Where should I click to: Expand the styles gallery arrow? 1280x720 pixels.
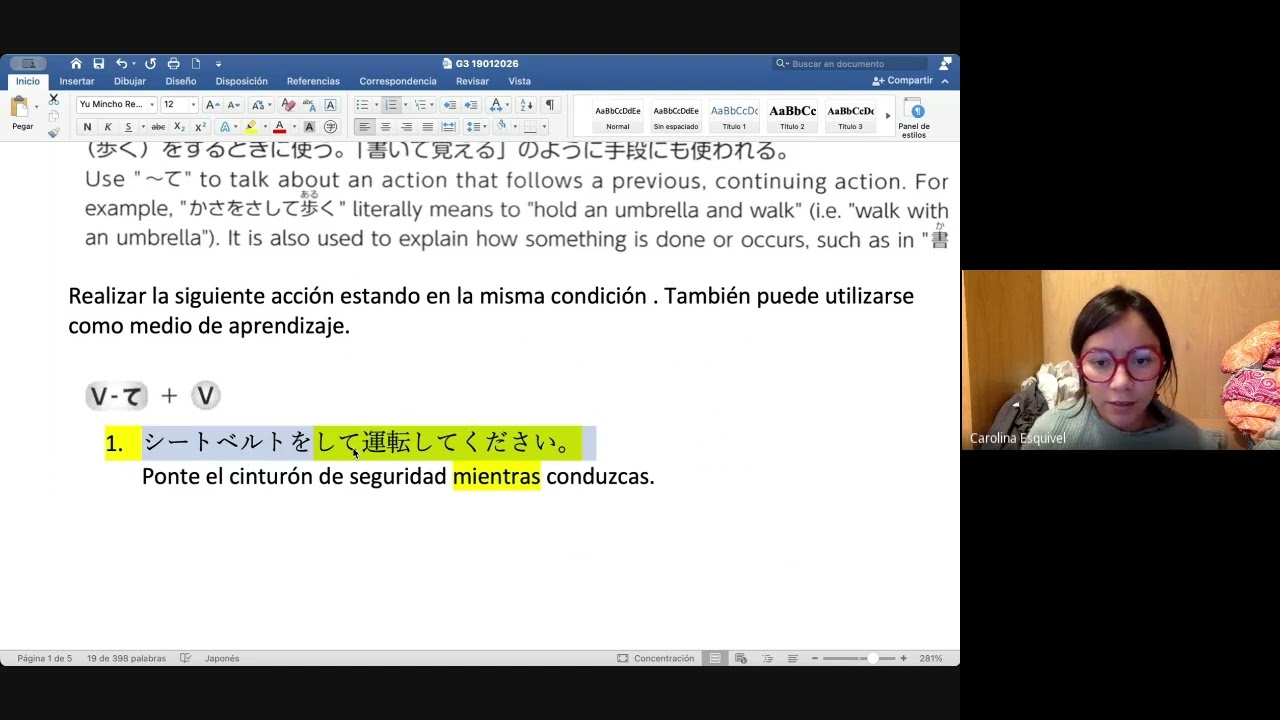tap(888, 116)
